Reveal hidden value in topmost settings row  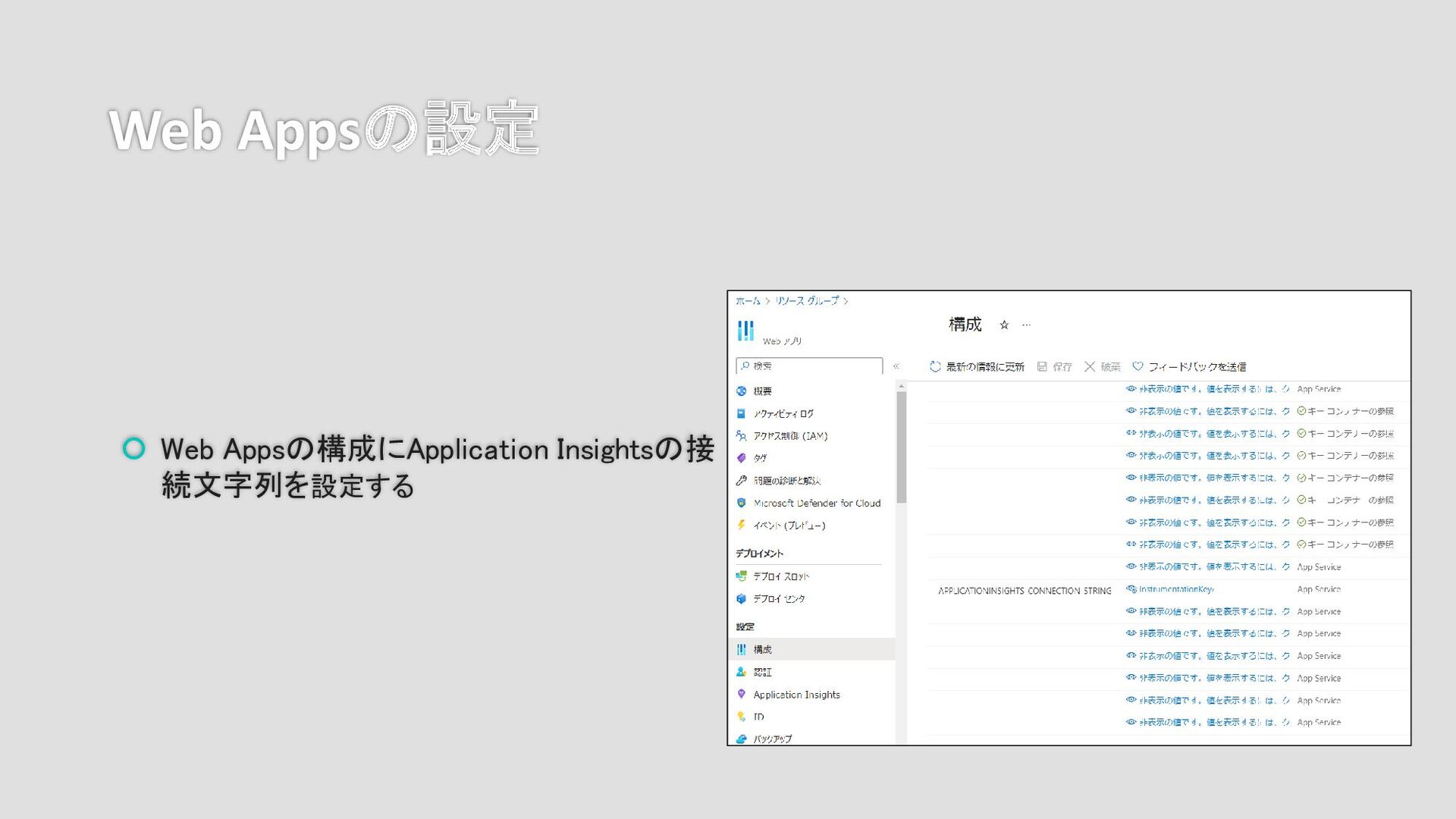[x=1131, y=389]
